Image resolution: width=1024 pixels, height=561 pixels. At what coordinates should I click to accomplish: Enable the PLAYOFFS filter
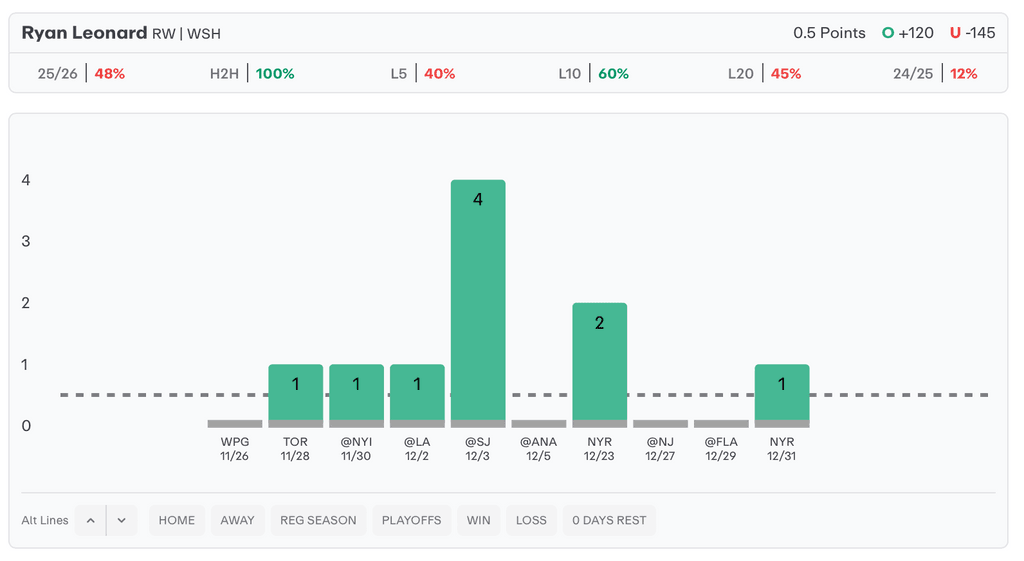[411, 520]
